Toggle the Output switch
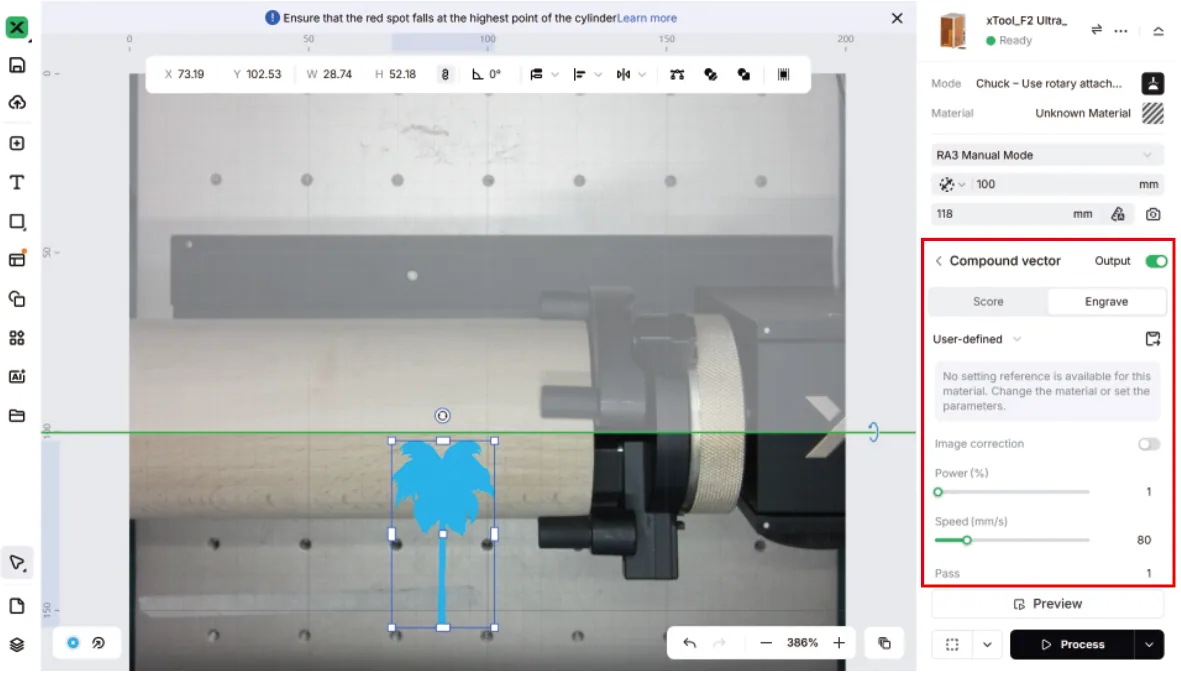Viewport: 1181px width, 673px height. 1156,261
